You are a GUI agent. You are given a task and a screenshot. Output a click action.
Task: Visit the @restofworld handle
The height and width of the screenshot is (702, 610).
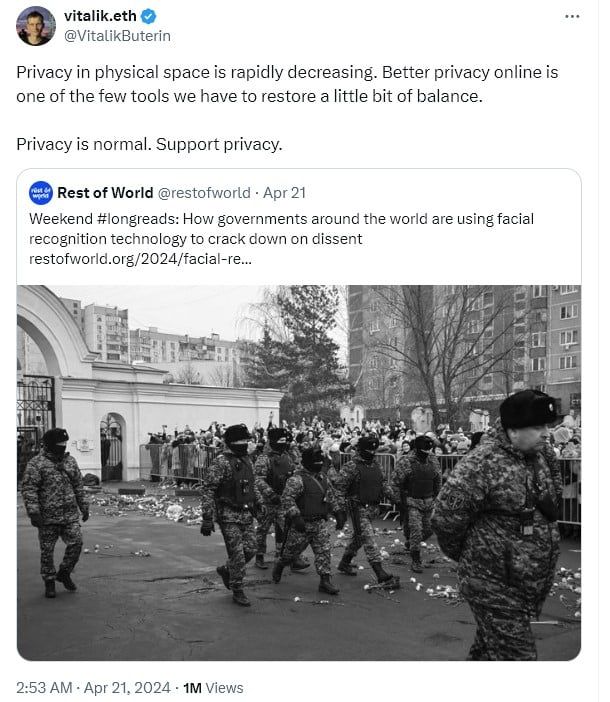pos(204,193)
